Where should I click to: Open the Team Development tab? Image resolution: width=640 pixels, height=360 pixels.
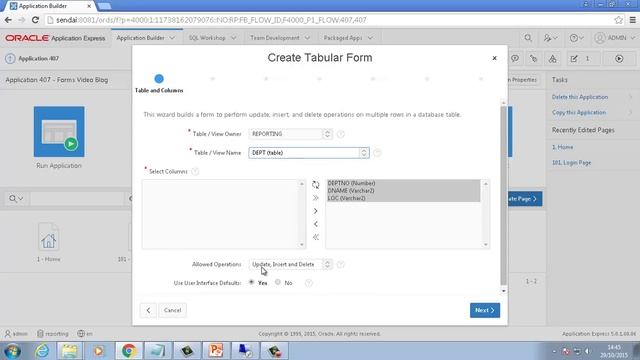pos(275,38)
